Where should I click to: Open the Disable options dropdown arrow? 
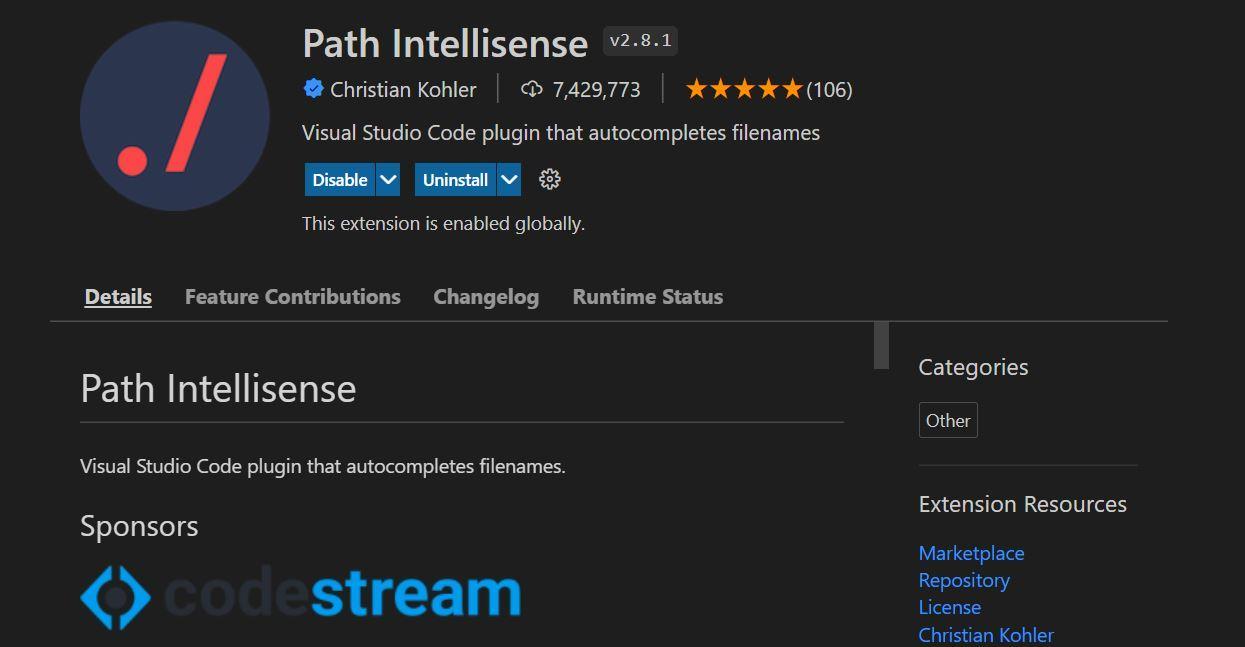coord(388,179)
